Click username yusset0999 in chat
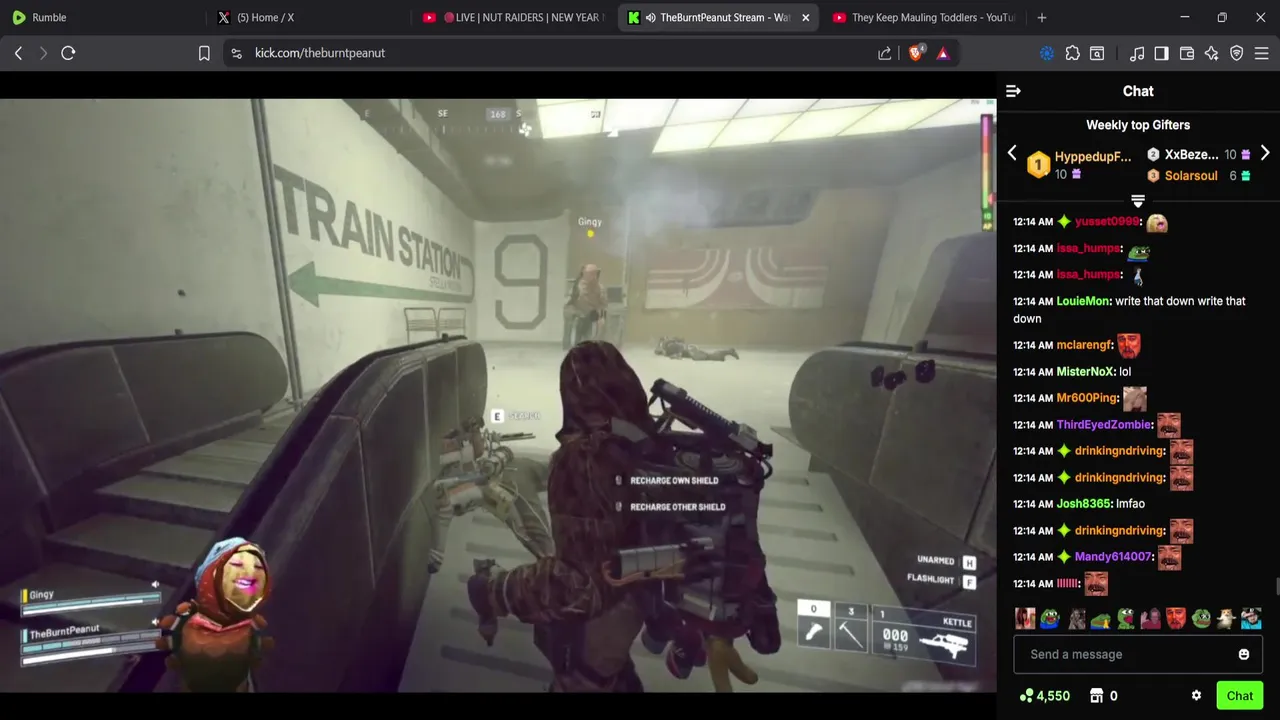Image resolution: width=1280 pixels, height=720 pixels. (1107, 222)
